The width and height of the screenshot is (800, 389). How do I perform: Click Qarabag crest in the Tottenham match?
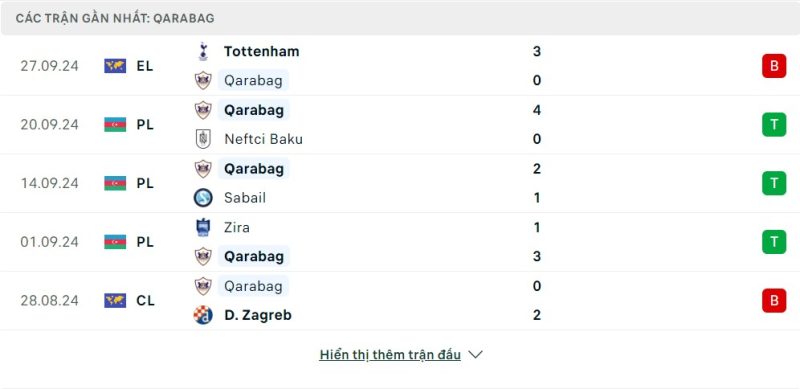click(x=203, y=81)
